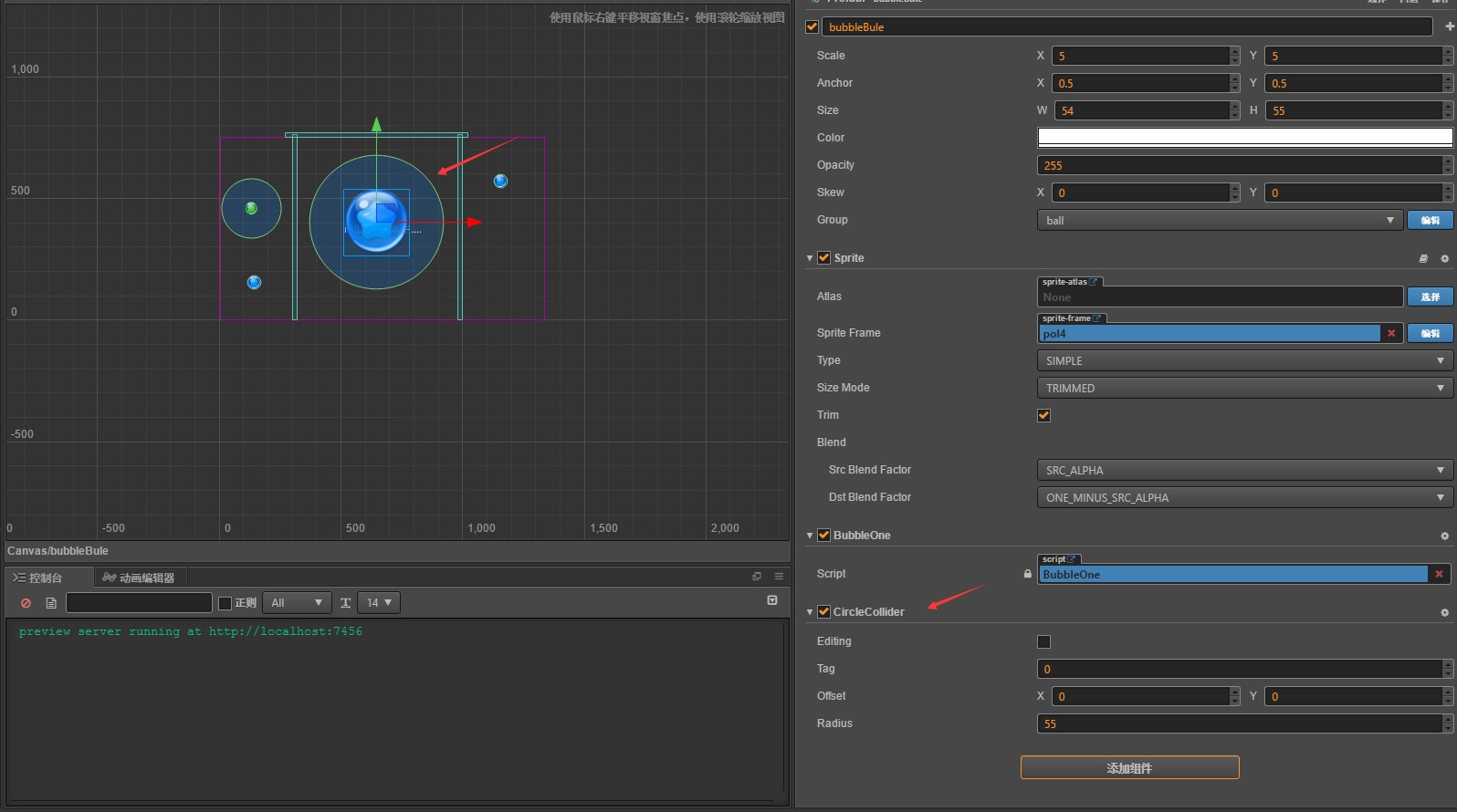Image resolution: width=1457 pixels, height=812 pixels.
Task: Click the 选择 button next to Atlas
Action: pyautogui.click(x=1430, y=297)
